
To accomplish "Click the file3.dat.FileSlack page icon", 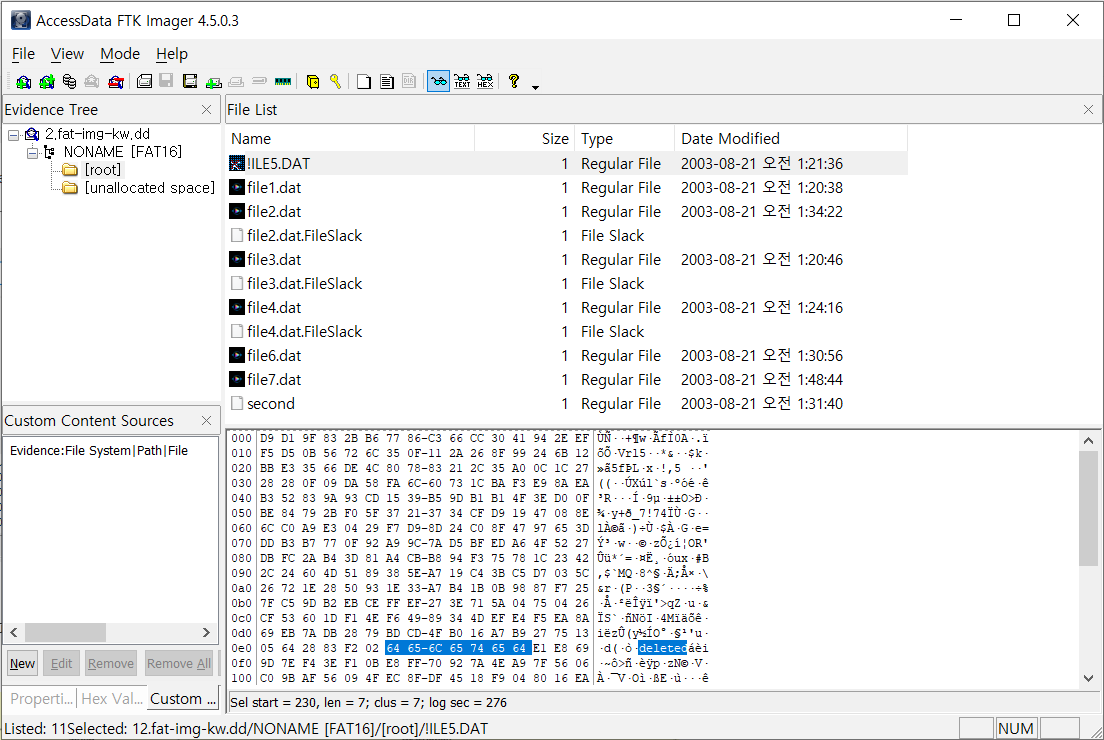I will [x=237, y=284].
